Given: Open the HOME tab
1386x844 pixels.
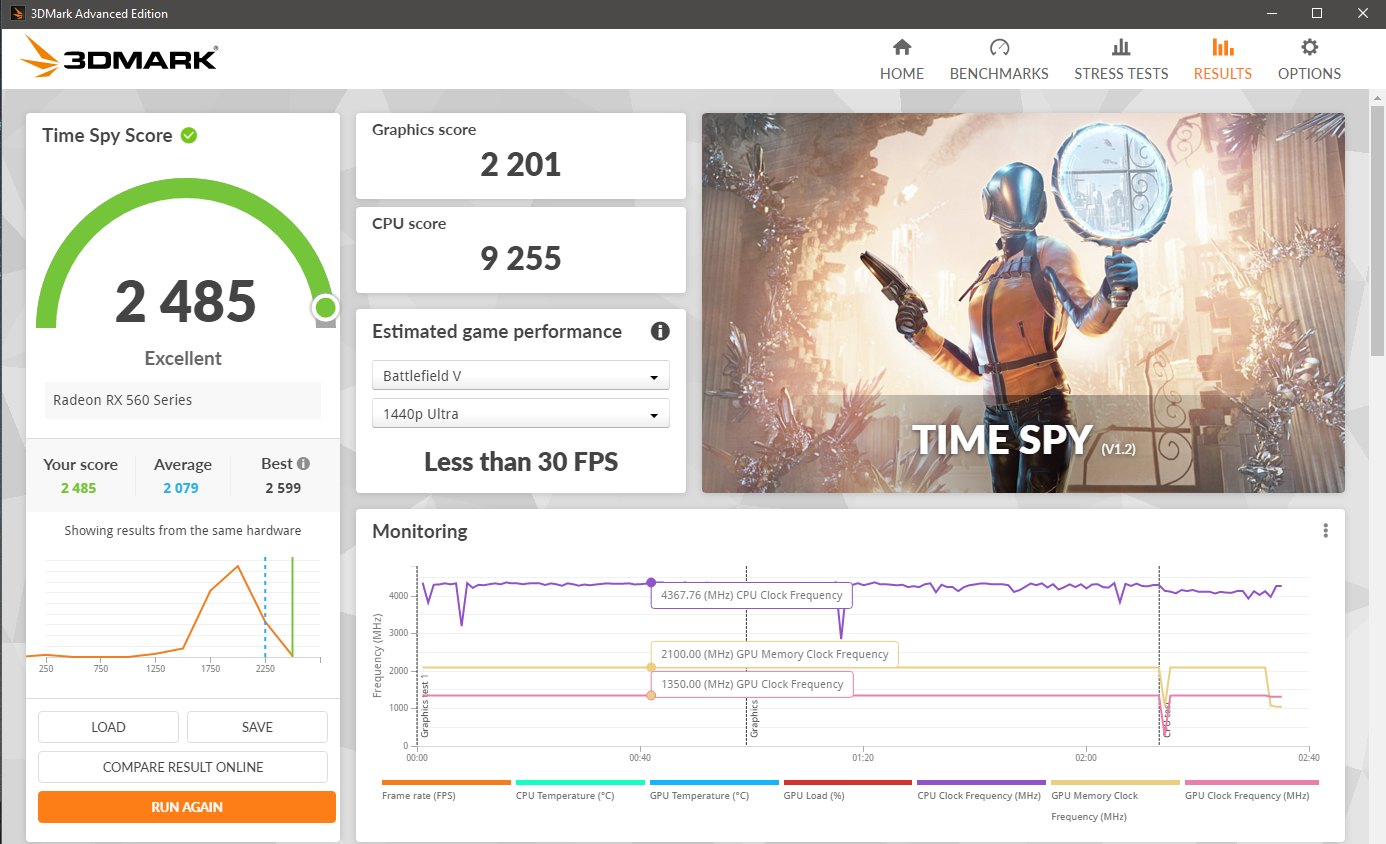Looking at the screenshot, I should click(x=902, y=60).
